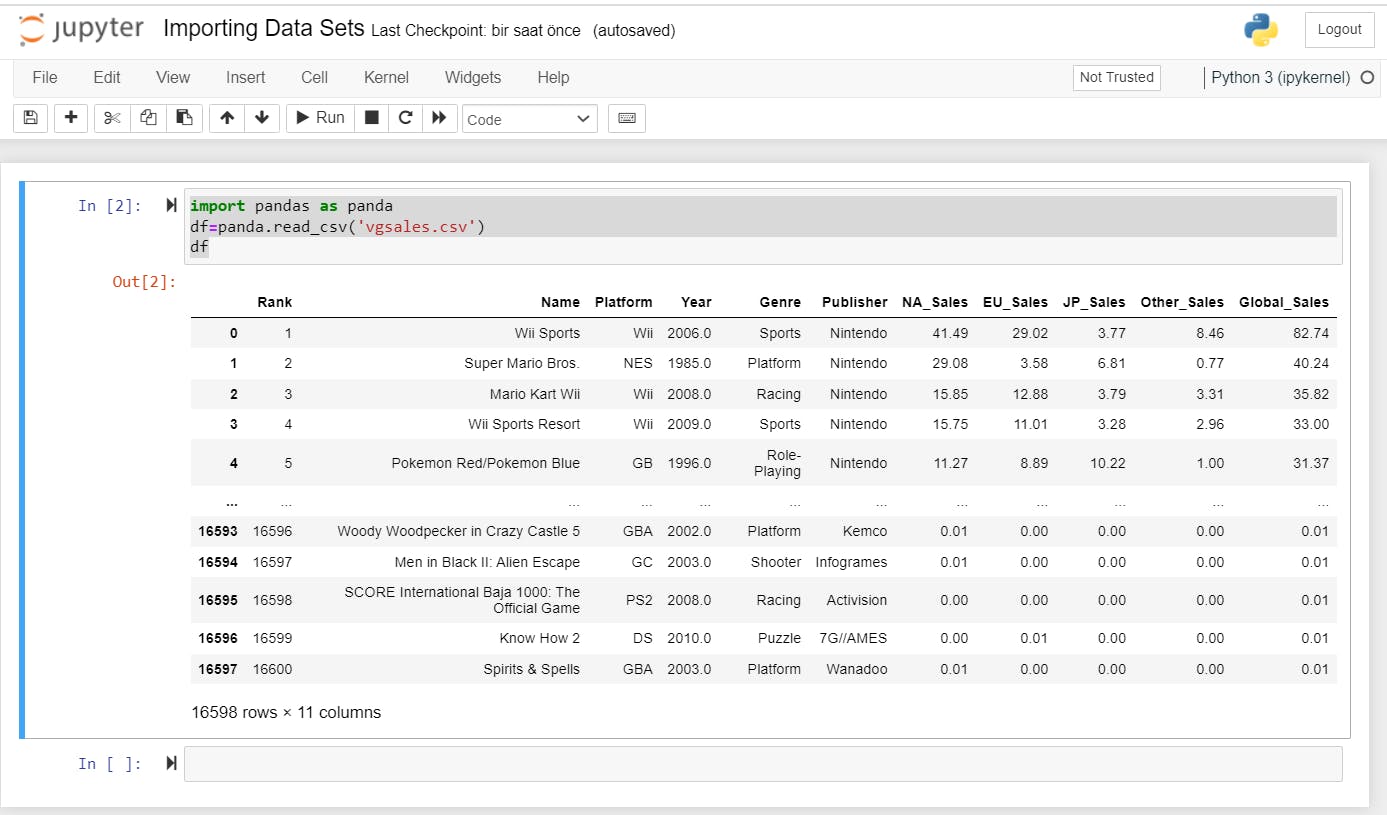Click the Out[2] output prompt
Screen dimensions: 1387x815
click(x=144, y=282)
